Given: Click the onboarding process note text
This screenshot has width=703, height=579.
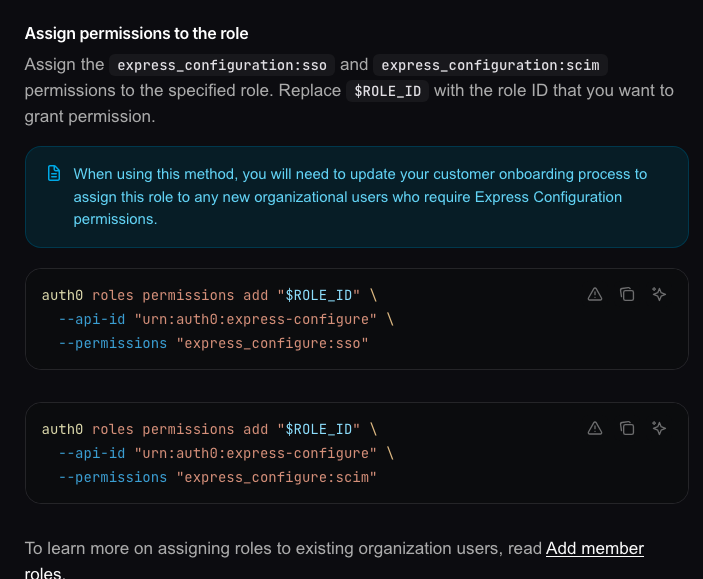Looking at the screenshot, I should point(360,196).
